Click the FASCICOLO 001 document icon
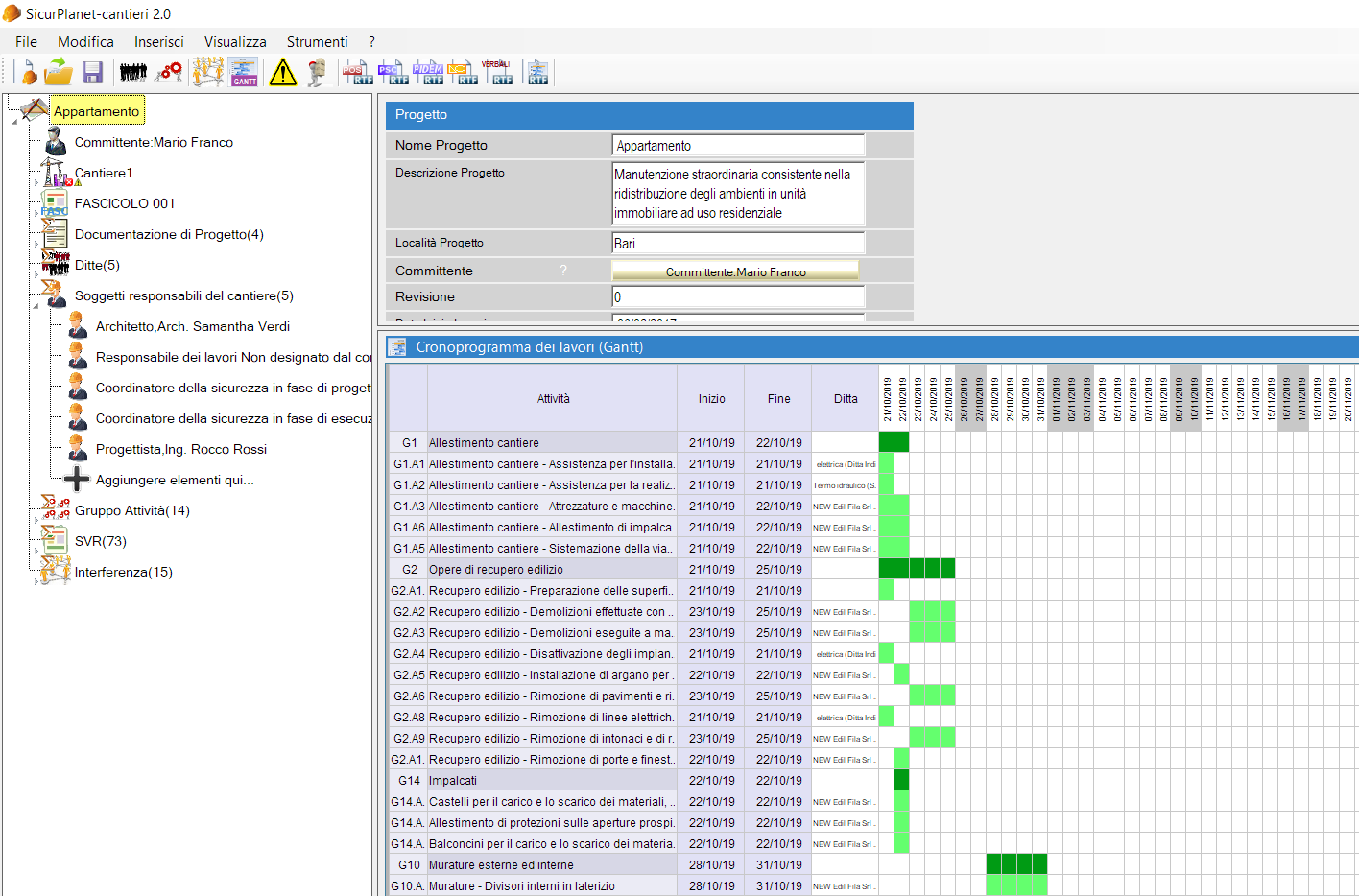The height and width of the screenshot is (896, 1359). 55,203
